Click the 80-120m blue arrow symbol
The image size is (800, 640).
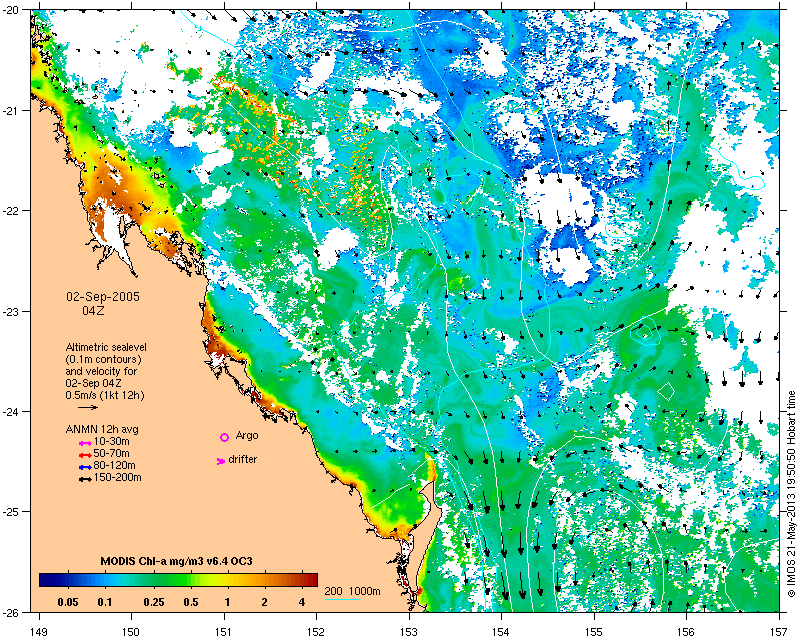click(x=85, y=467)
